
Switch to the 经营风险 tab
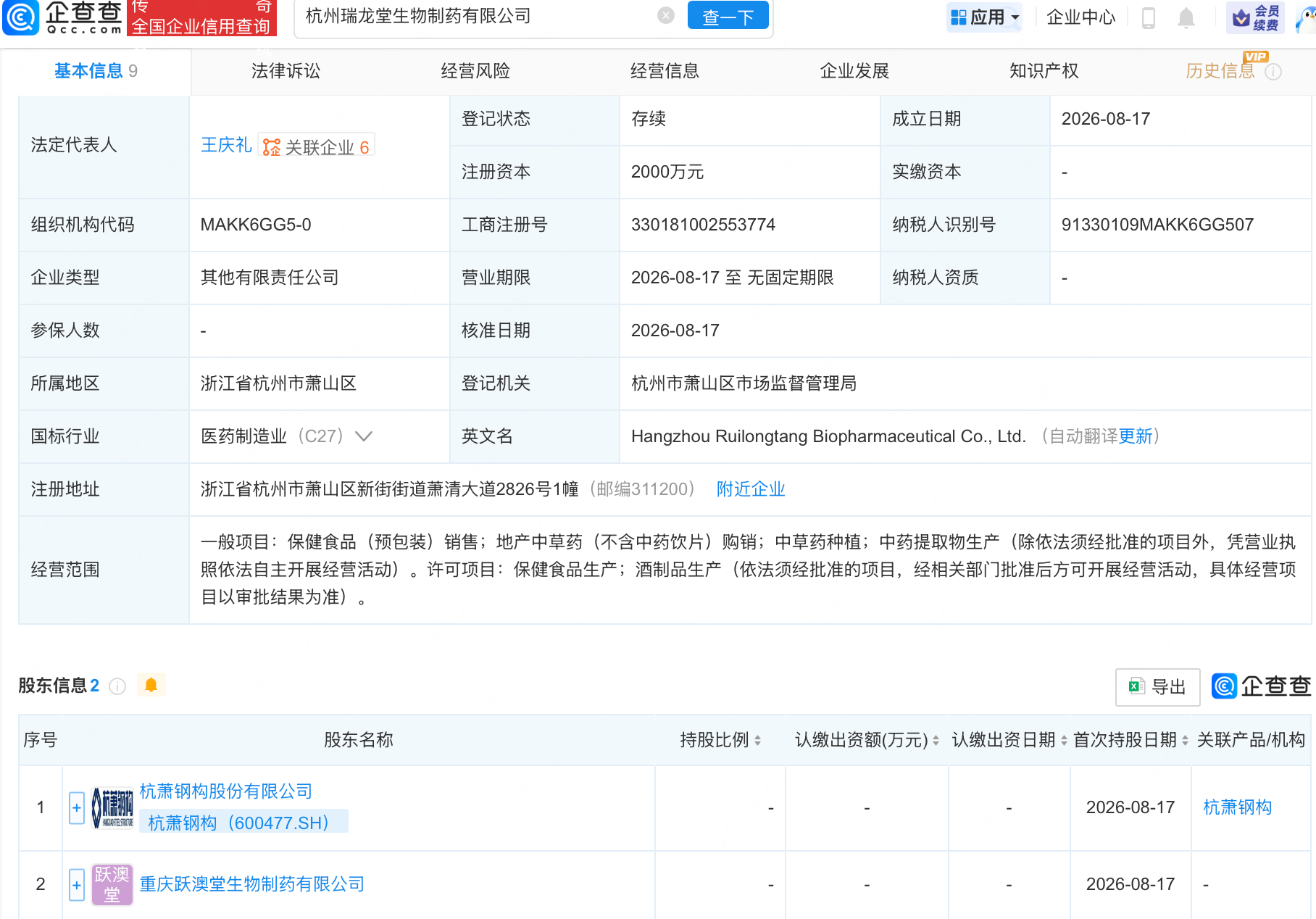pos(475,71)
